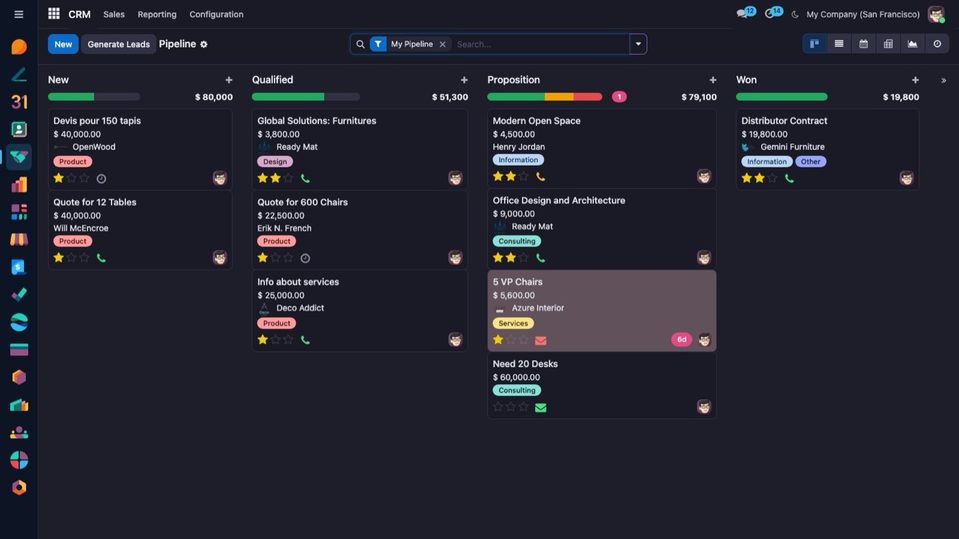Open the Discuss app in sidebar
This screenshot has width=959, height=539.
tap(19, 46)
